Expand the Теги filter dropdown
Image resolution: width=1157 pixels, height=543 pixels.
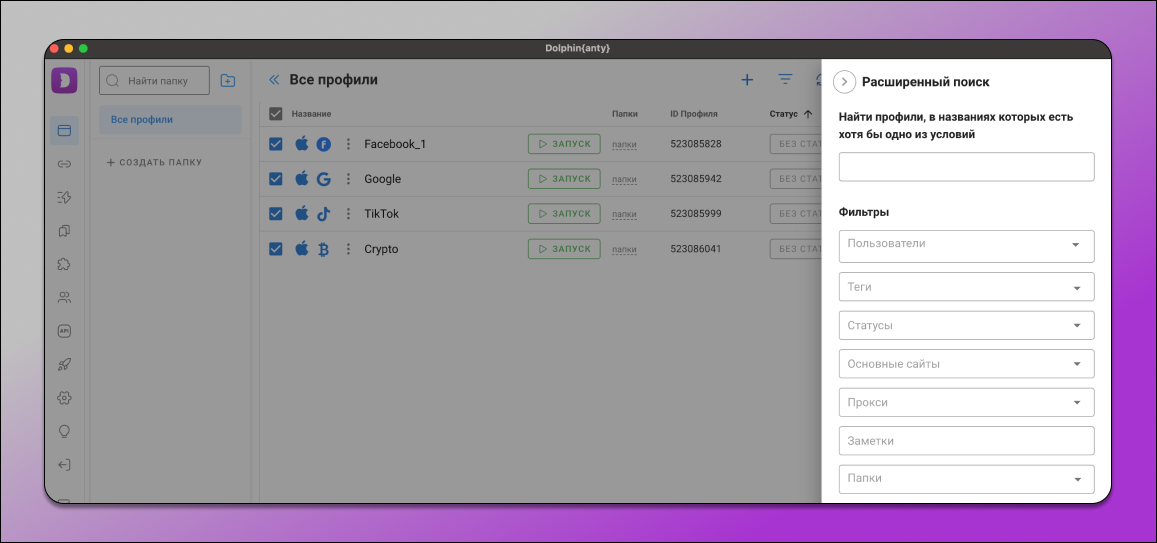pyautogui.click(x=966, y=287)
